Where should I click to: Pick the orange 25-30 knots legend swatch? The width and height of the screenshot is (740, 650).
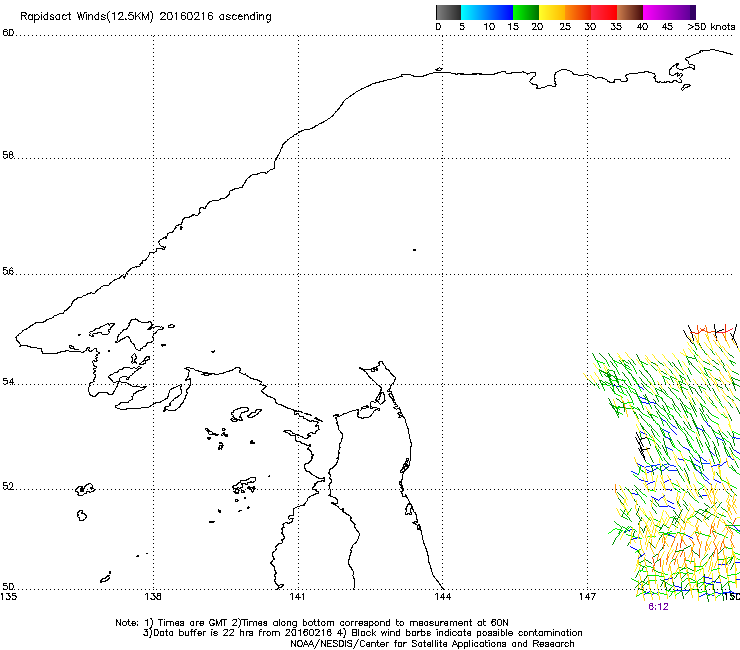[578, 12]
